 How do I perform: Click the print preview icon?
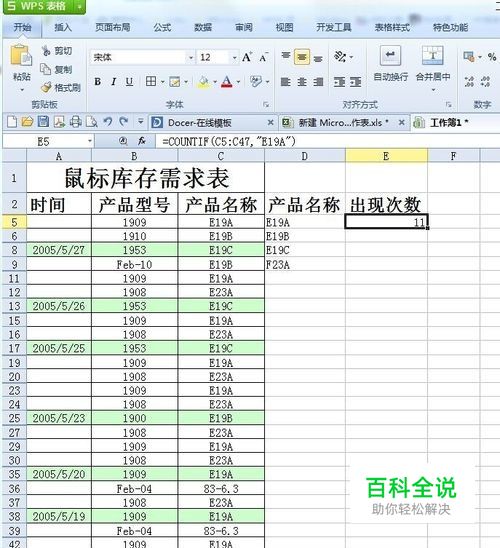pyautogui.click(x=92, y=122)
